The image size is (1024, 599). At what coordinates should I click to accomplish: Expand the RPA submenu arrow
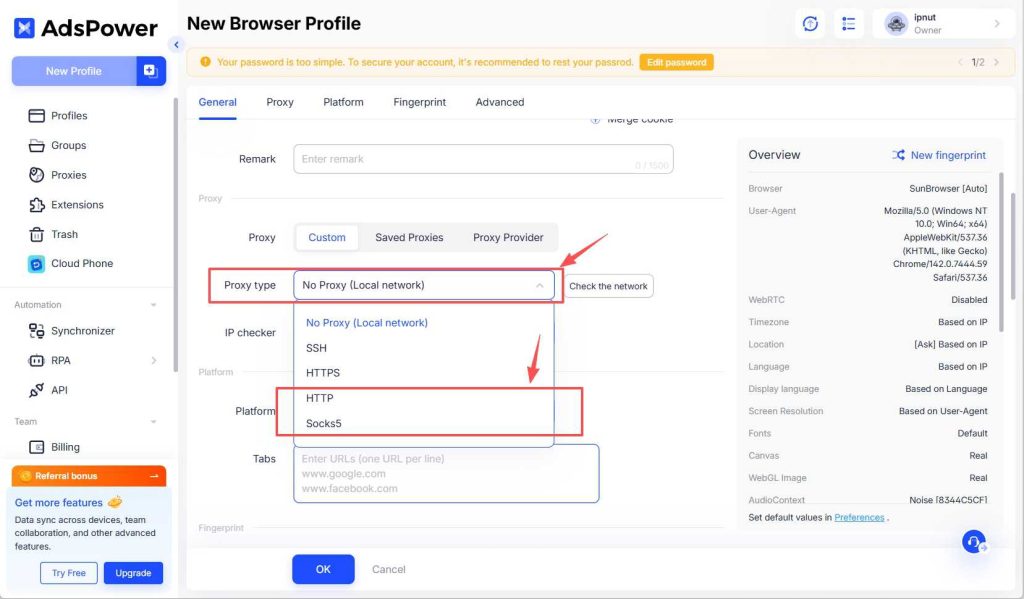point(154,361)
